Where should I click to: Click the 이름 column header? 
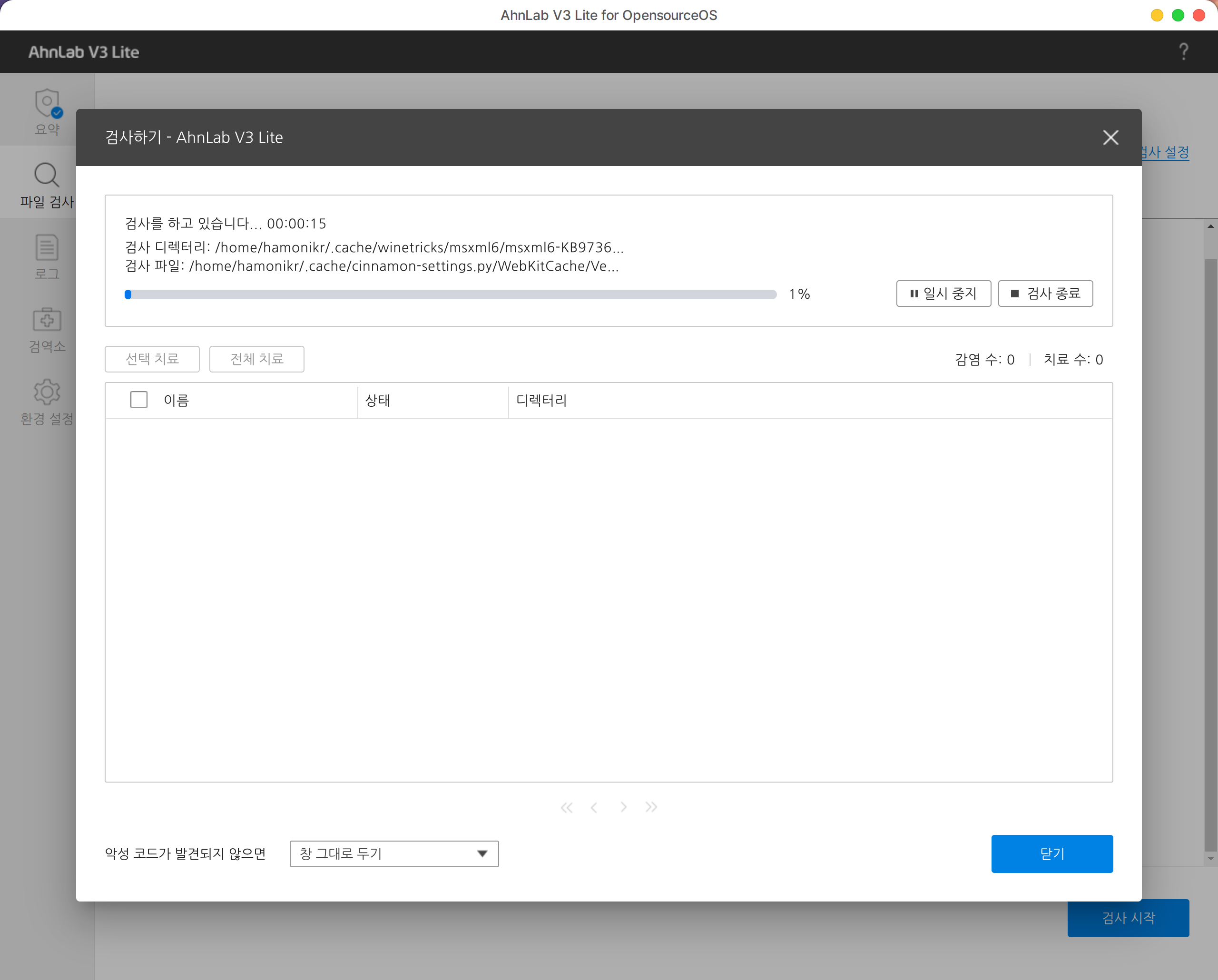pyautogui.click(x=176, y=401)
